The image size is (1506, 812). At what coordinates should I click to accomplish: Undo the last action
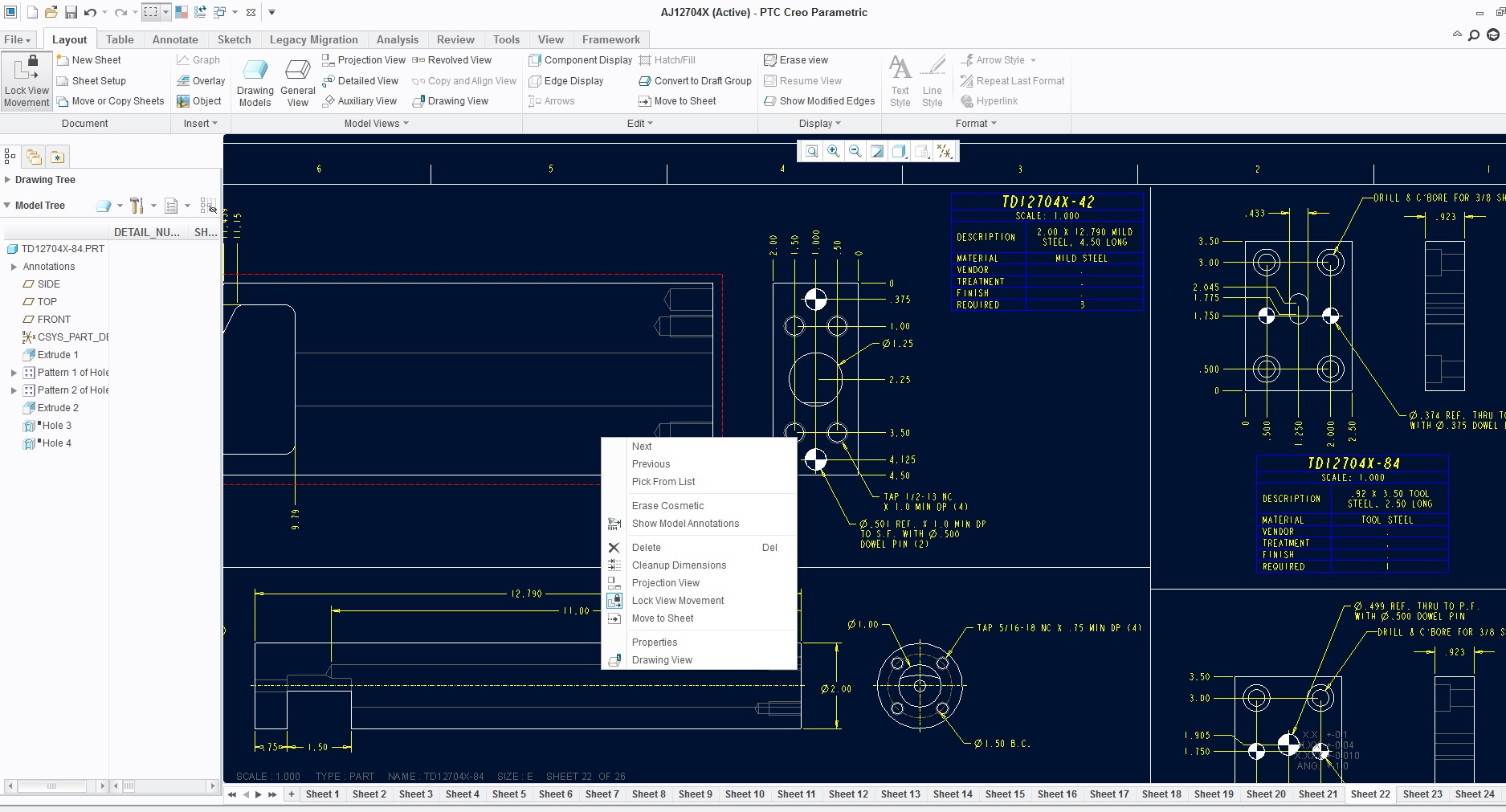90,12
